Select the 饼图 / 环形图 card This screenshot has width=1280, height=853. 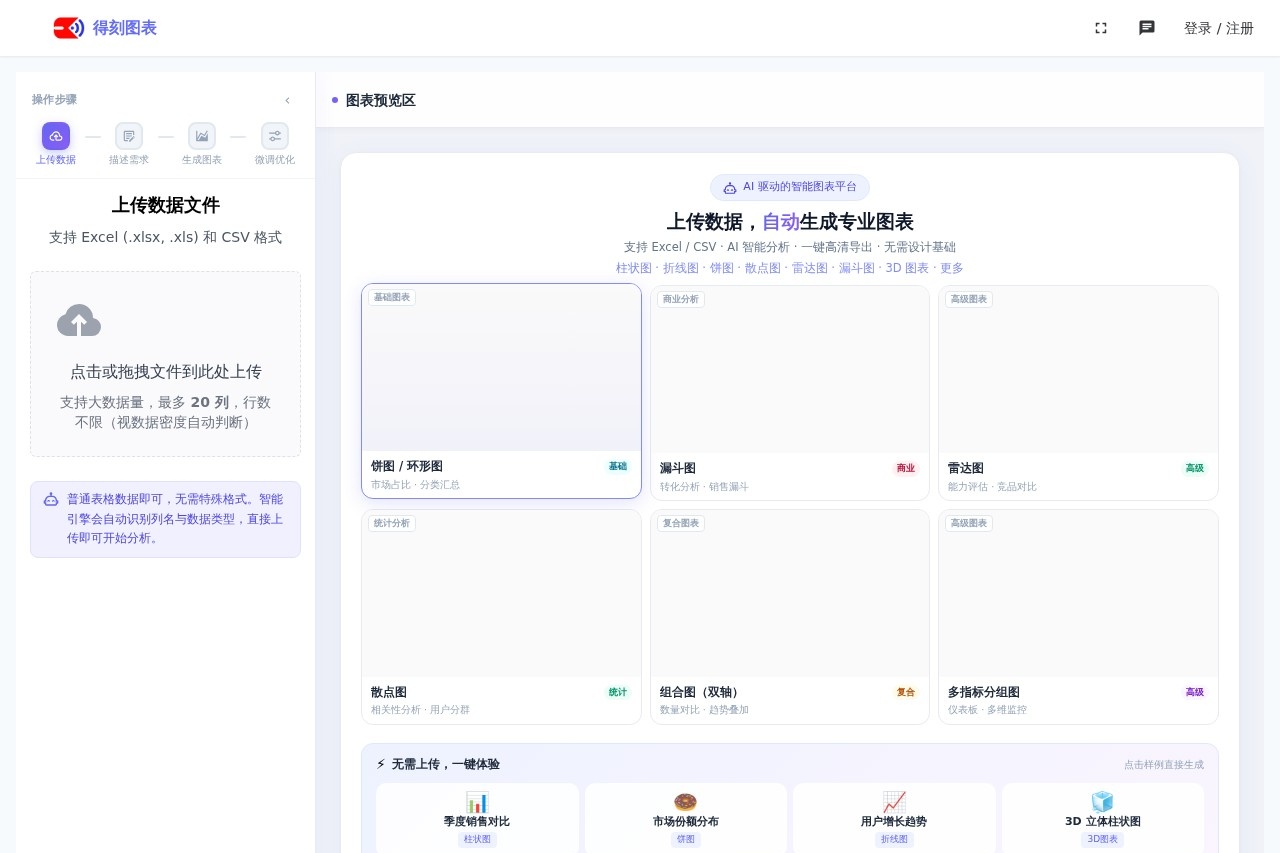click(x=501, y=391)
